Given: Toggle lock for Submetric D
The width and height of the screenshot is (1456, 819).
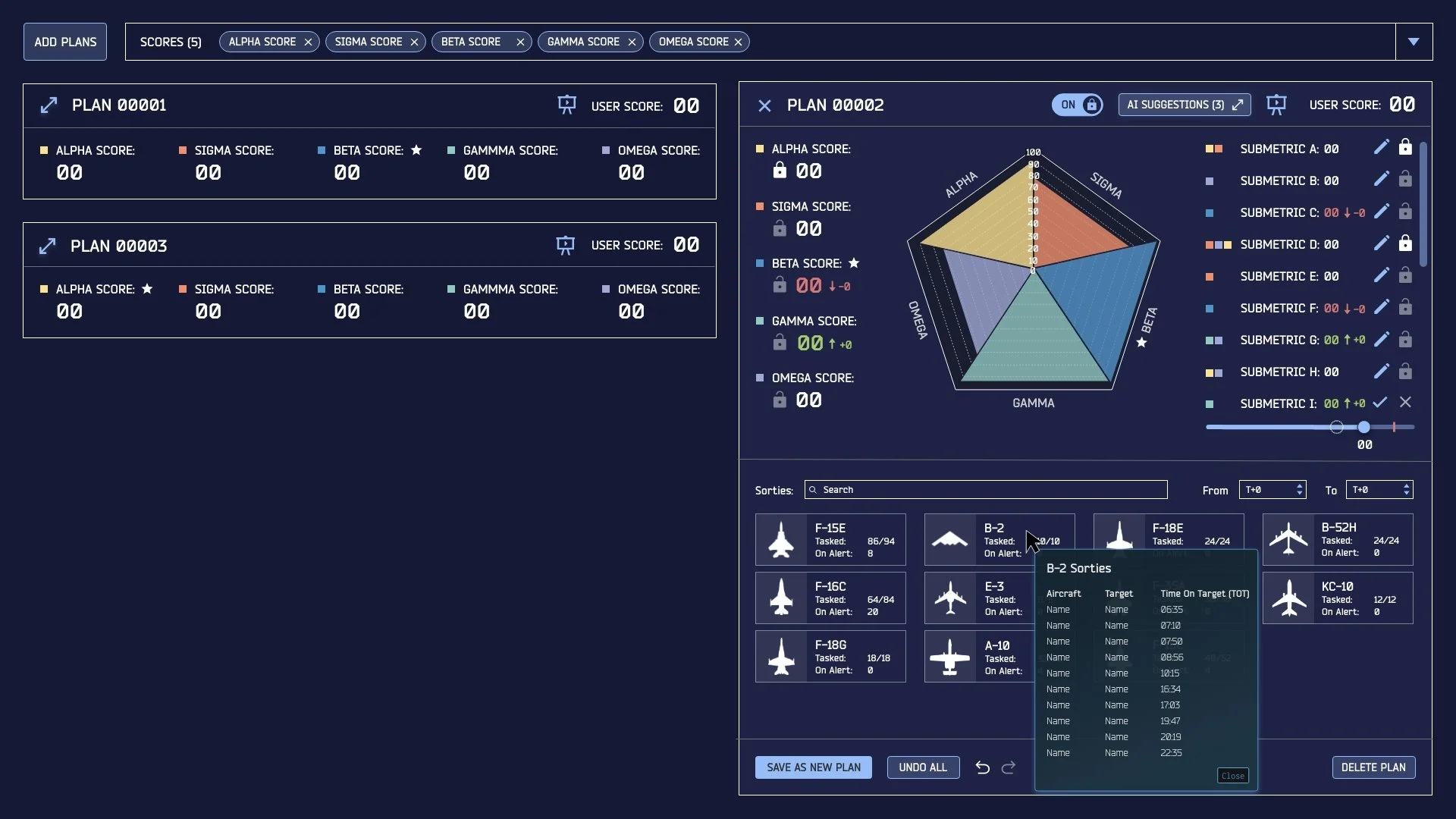Looking at the screenshot, I should click(1405, 243).
